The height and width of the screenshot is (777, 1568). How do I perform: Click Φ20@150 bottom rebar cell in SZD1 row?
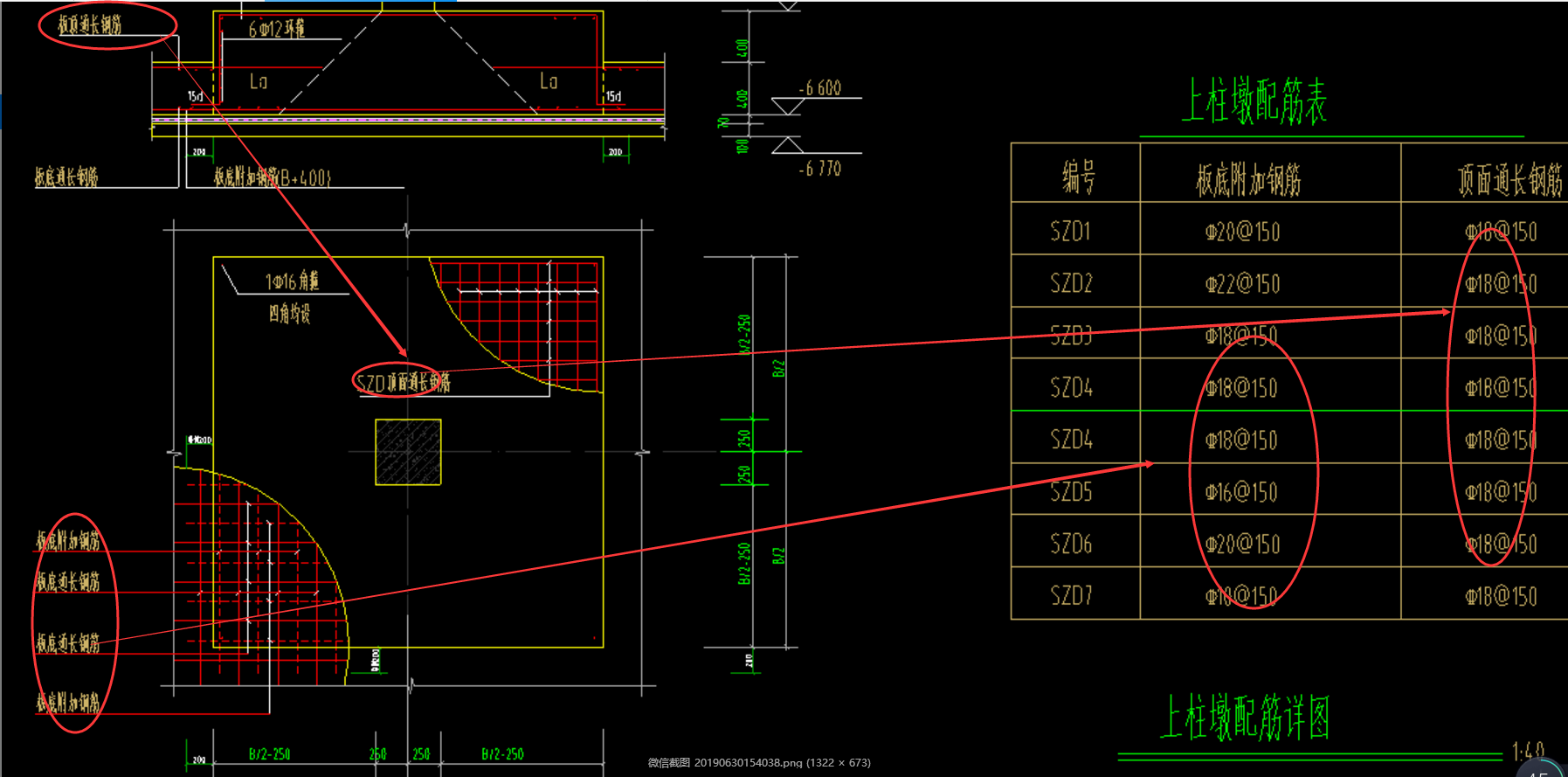(1242, 232)
